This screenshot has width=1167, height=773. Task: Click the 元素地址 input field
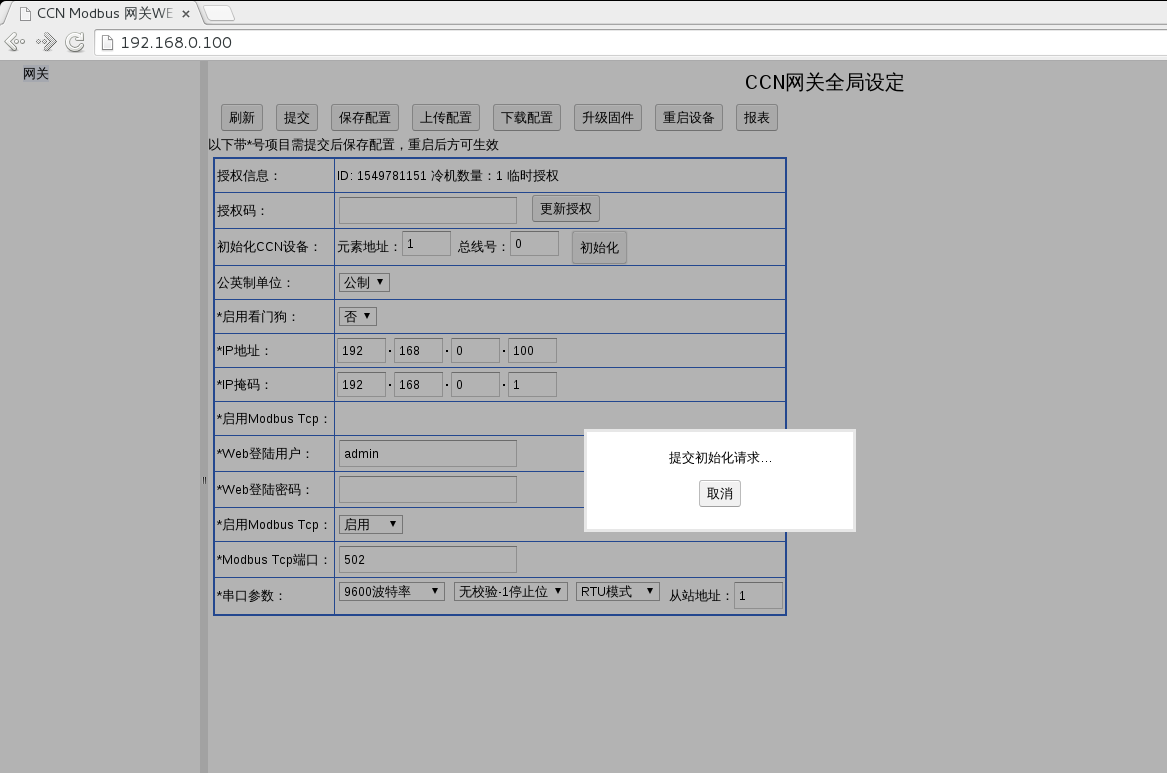426,244
